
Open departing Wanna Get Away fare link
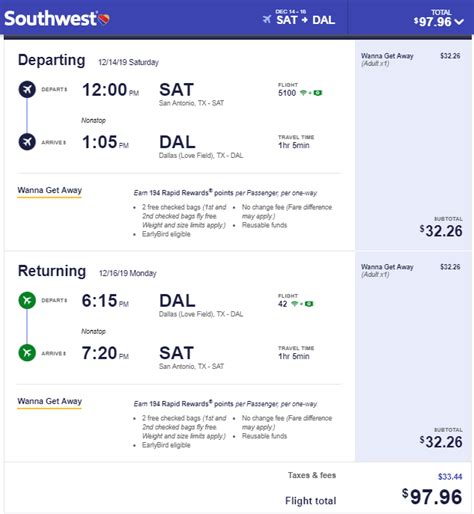coord(49,190)
